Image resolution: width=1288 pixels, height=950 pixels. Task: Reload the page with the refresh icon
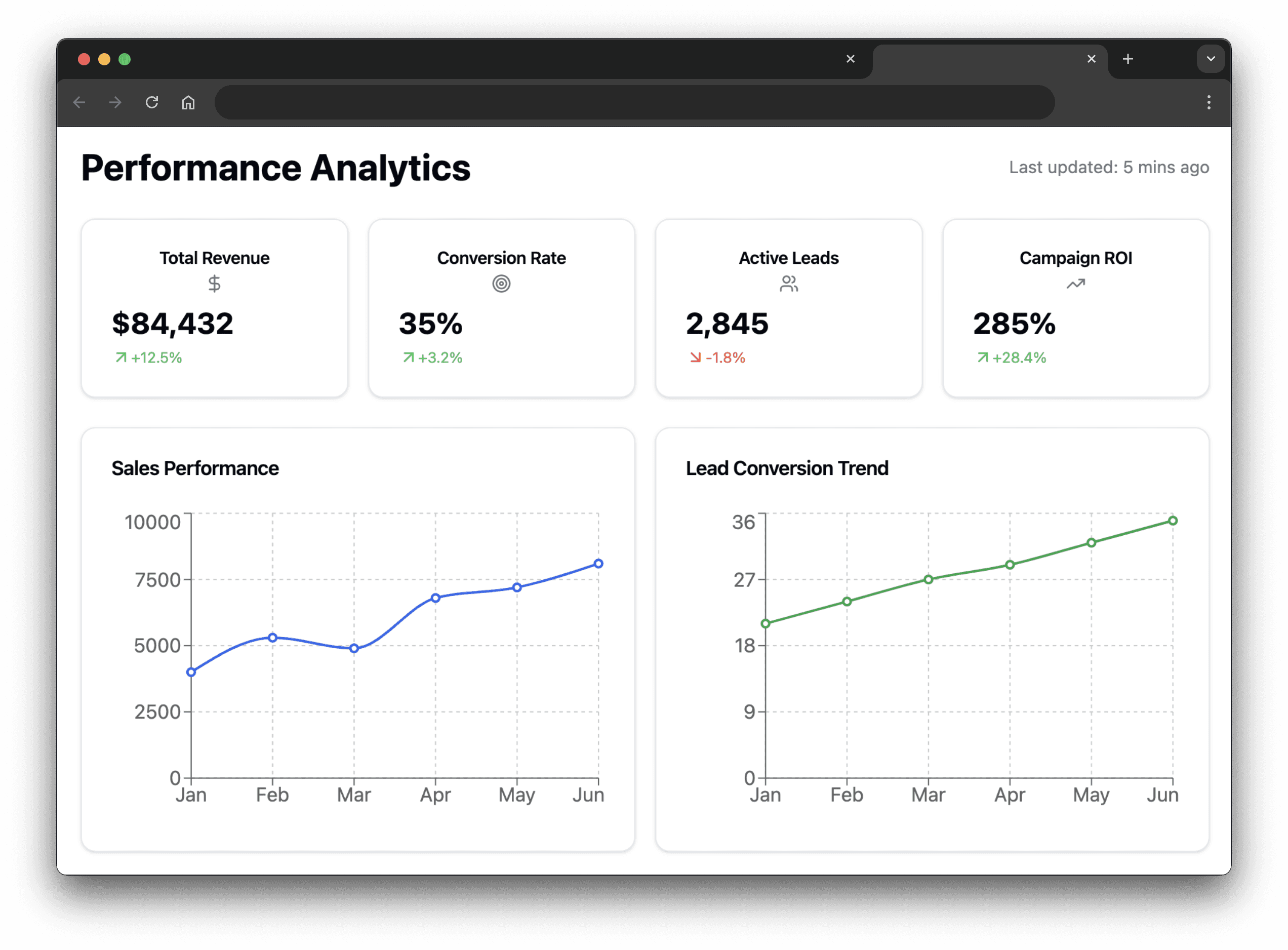152,102
